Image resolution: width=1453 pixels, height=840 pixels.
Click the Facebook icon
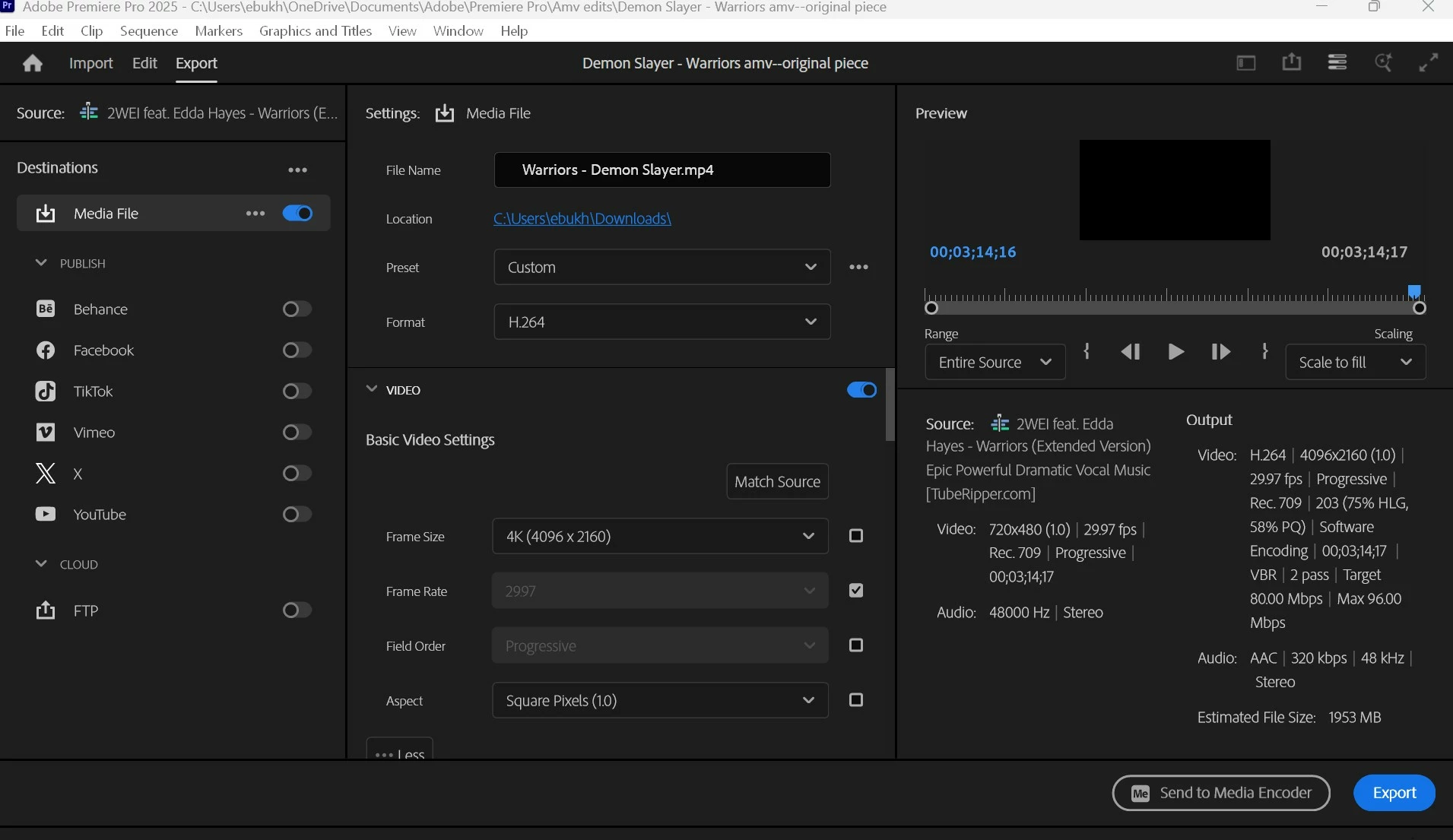click(46, 350)
